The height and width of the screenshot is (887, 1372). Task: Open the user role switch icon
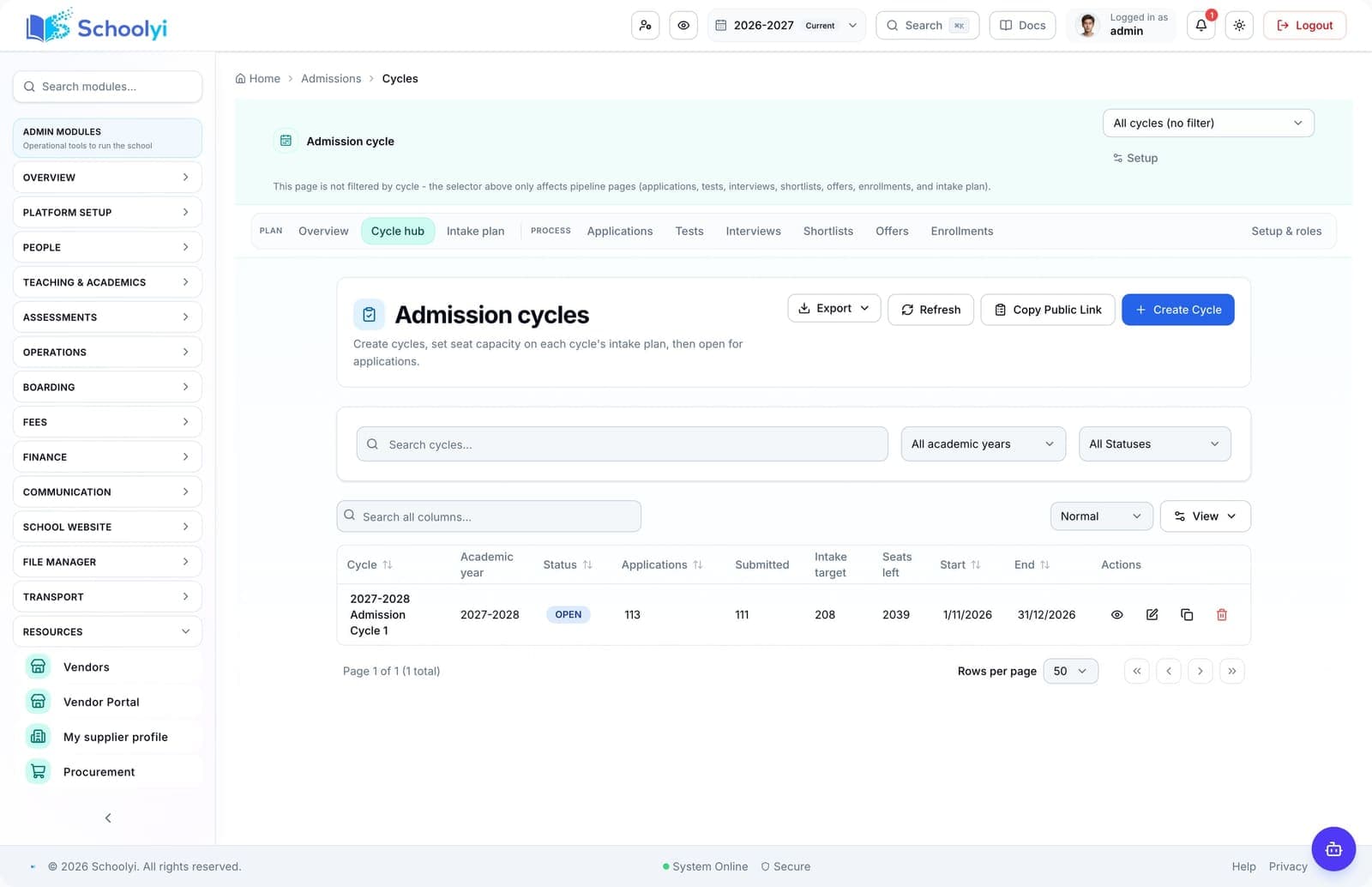point(645,26)
